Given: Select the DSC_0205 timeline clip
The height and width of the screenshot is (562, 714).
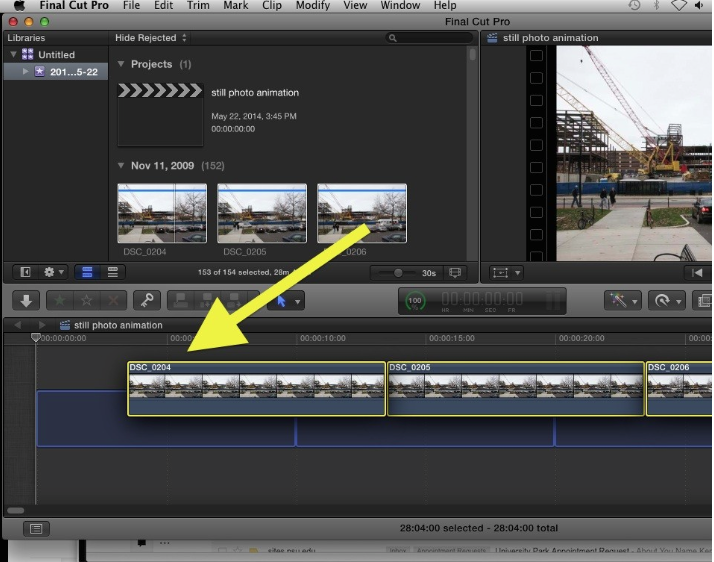Looking at the screenshot, I should pos(515,389).
